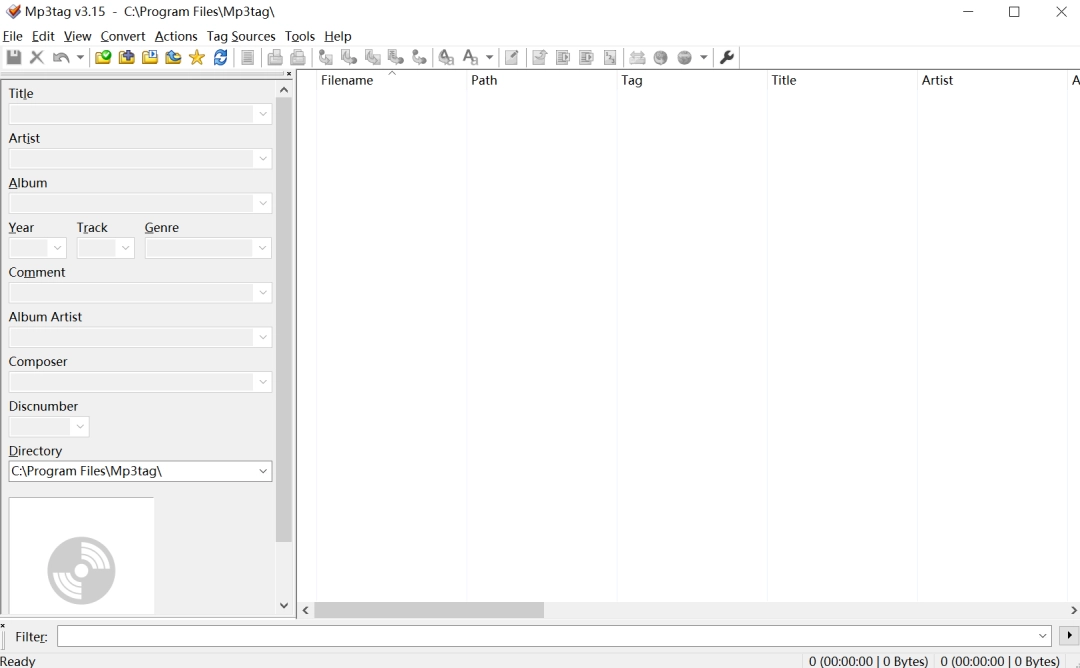Open the Tag Sources menu
Viewport: 1080px width, 668px height.
point(241,36)
